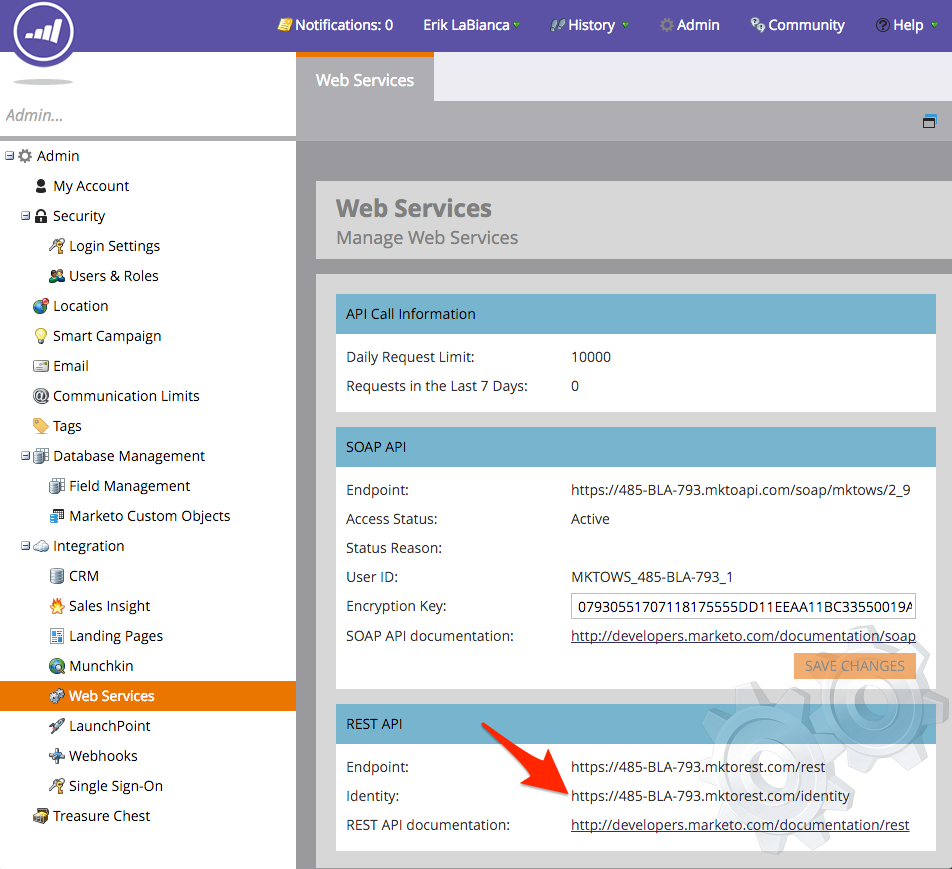The width and height of the screenshot is (952, 869).
Task: Click the Single Sign-On key icon
Action: pyautogui.click(x=57, y=786)
